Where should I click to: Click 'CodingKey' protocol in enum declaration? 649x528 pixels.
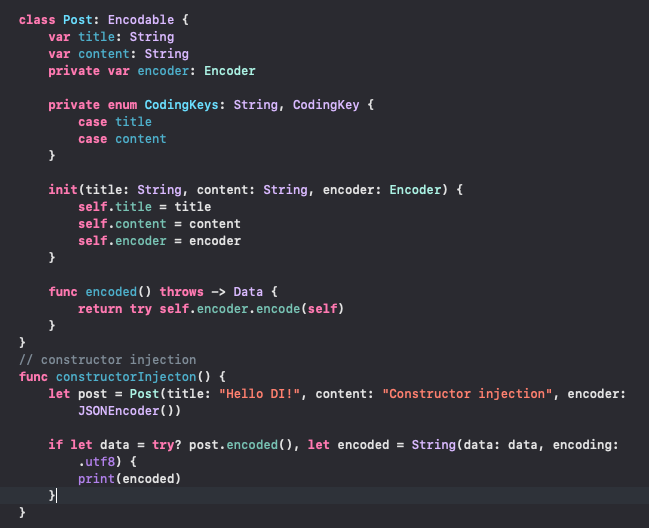pos(326,105)
